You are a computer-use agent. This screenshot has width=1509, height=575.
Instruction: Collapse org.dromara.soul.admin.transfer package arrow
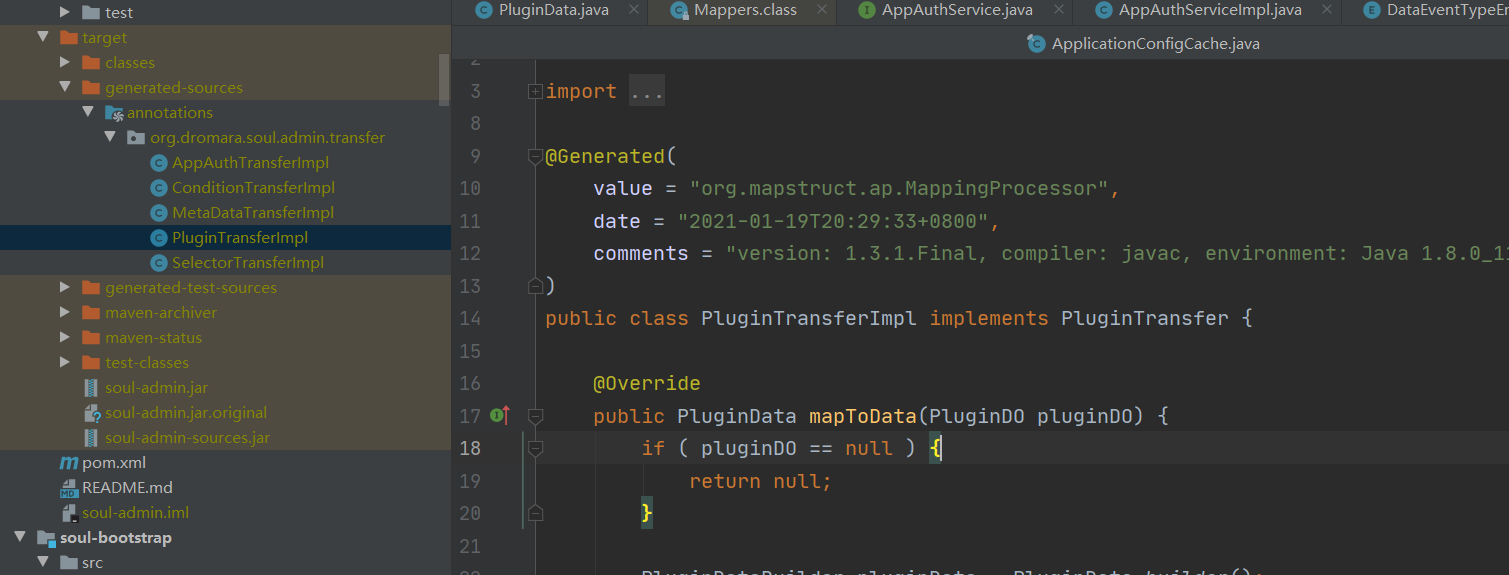point(110,137)
